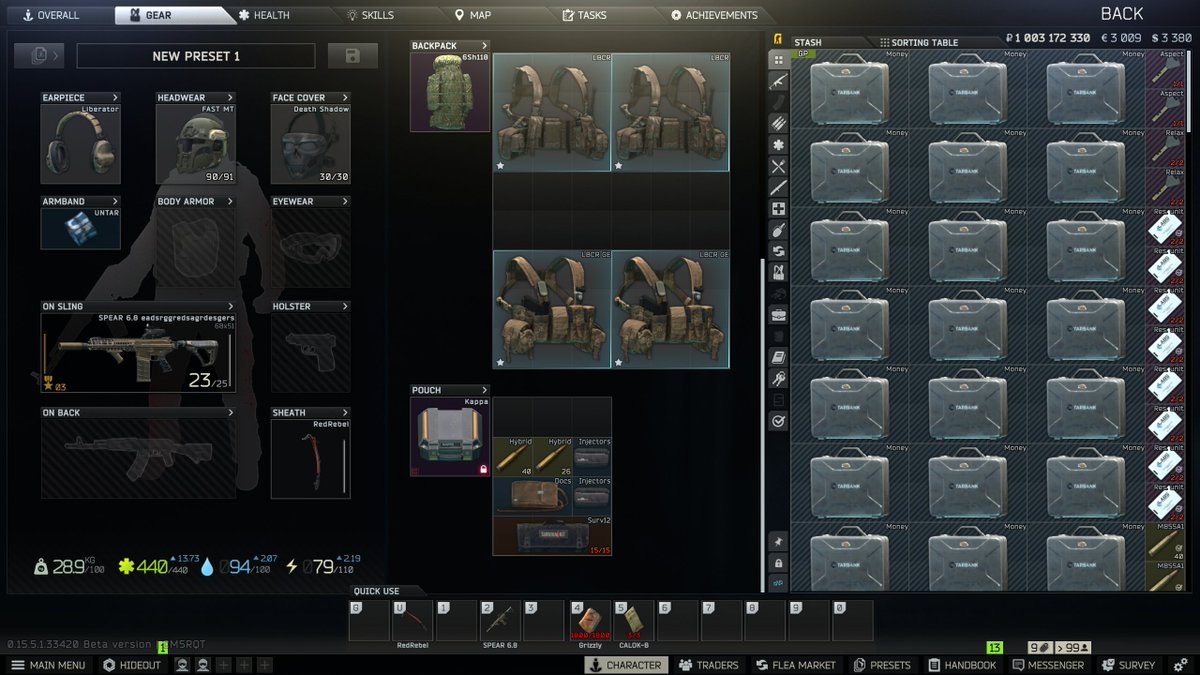Select the FAST MT helmet item
This screenshot has width=1200, height=675.
click(x=196, y=144)
